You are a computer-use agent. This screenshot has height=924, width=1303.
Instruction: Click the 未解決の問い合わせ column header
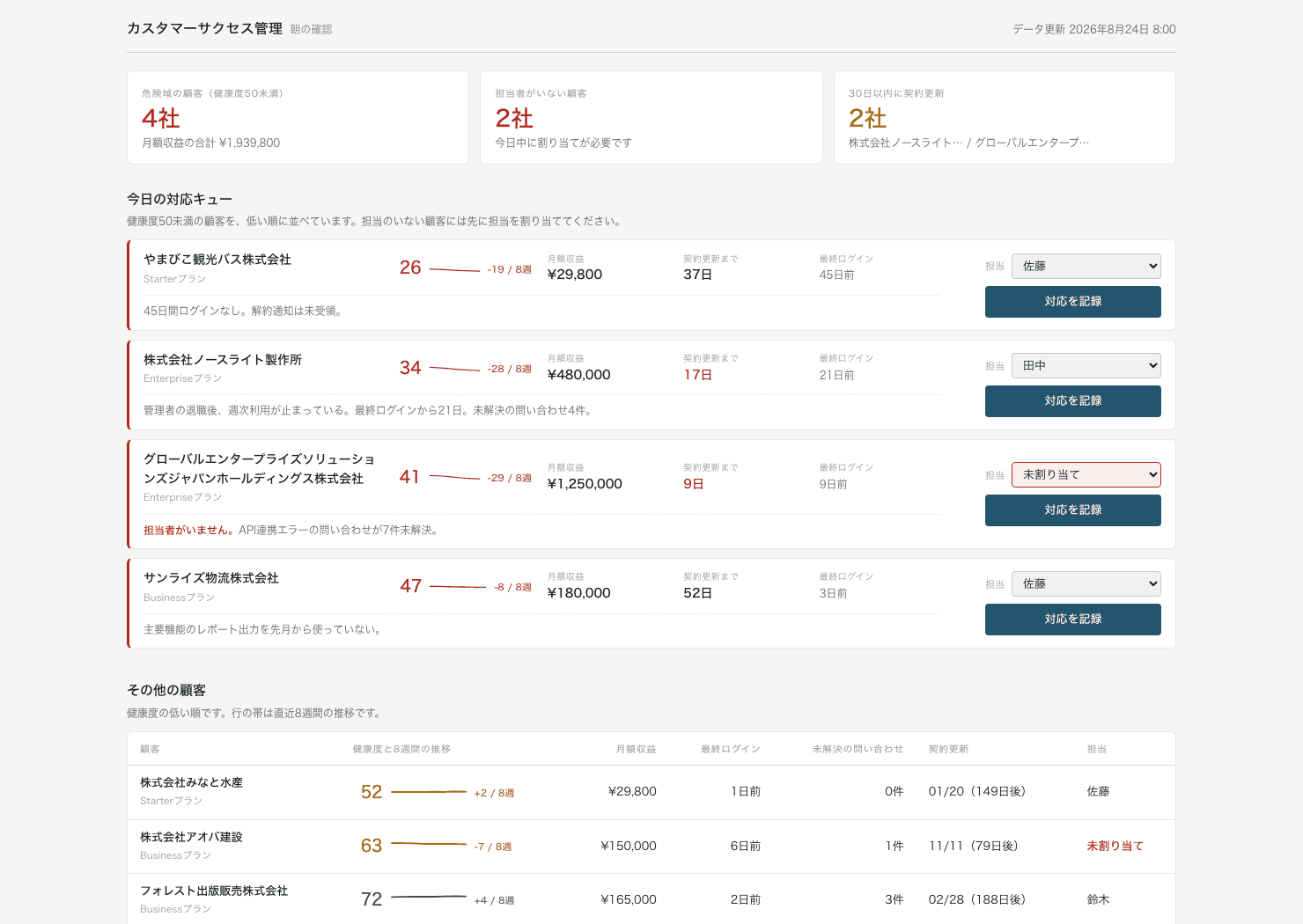pyautogui.click(x=858, y=749)
